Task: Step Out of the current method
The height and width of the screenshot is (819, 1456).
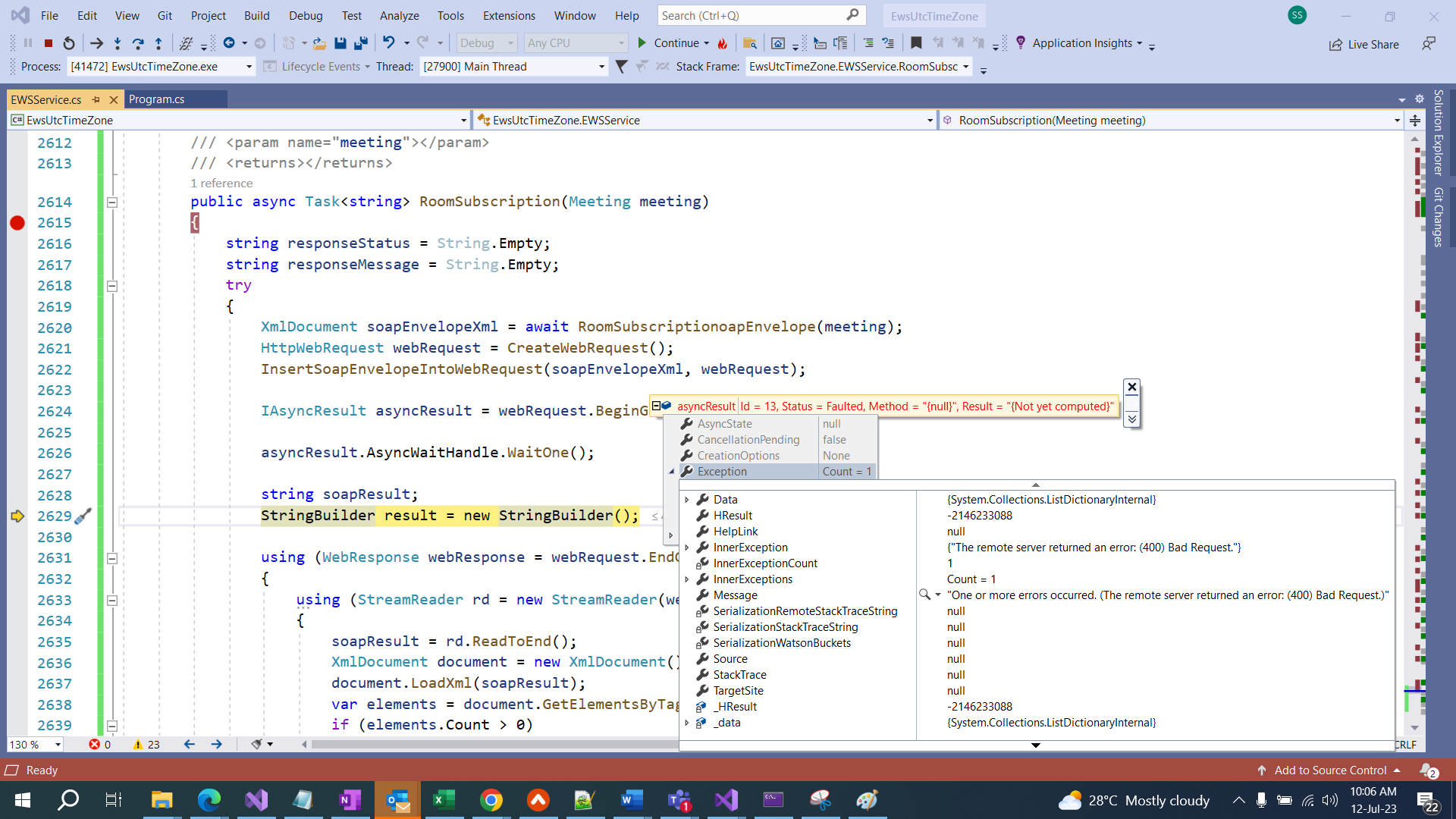Action: (x=159, y=42)
